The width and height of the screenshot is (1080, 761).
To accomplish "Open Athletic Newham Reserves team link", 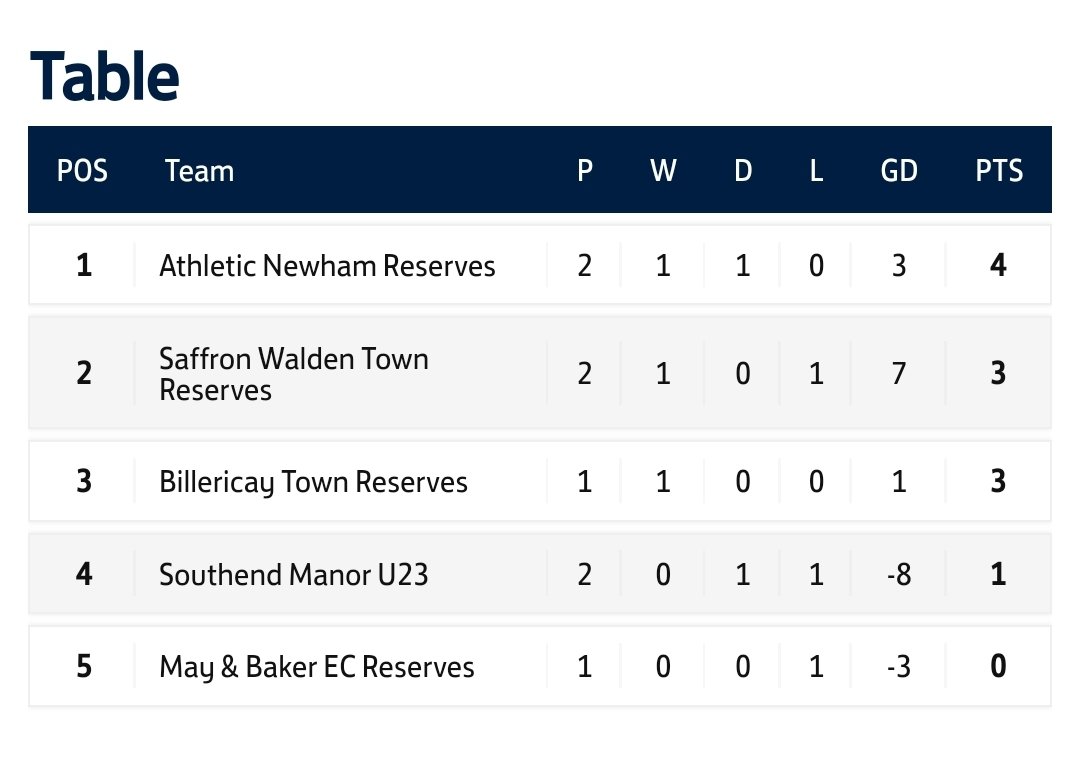I will (327, 266).
